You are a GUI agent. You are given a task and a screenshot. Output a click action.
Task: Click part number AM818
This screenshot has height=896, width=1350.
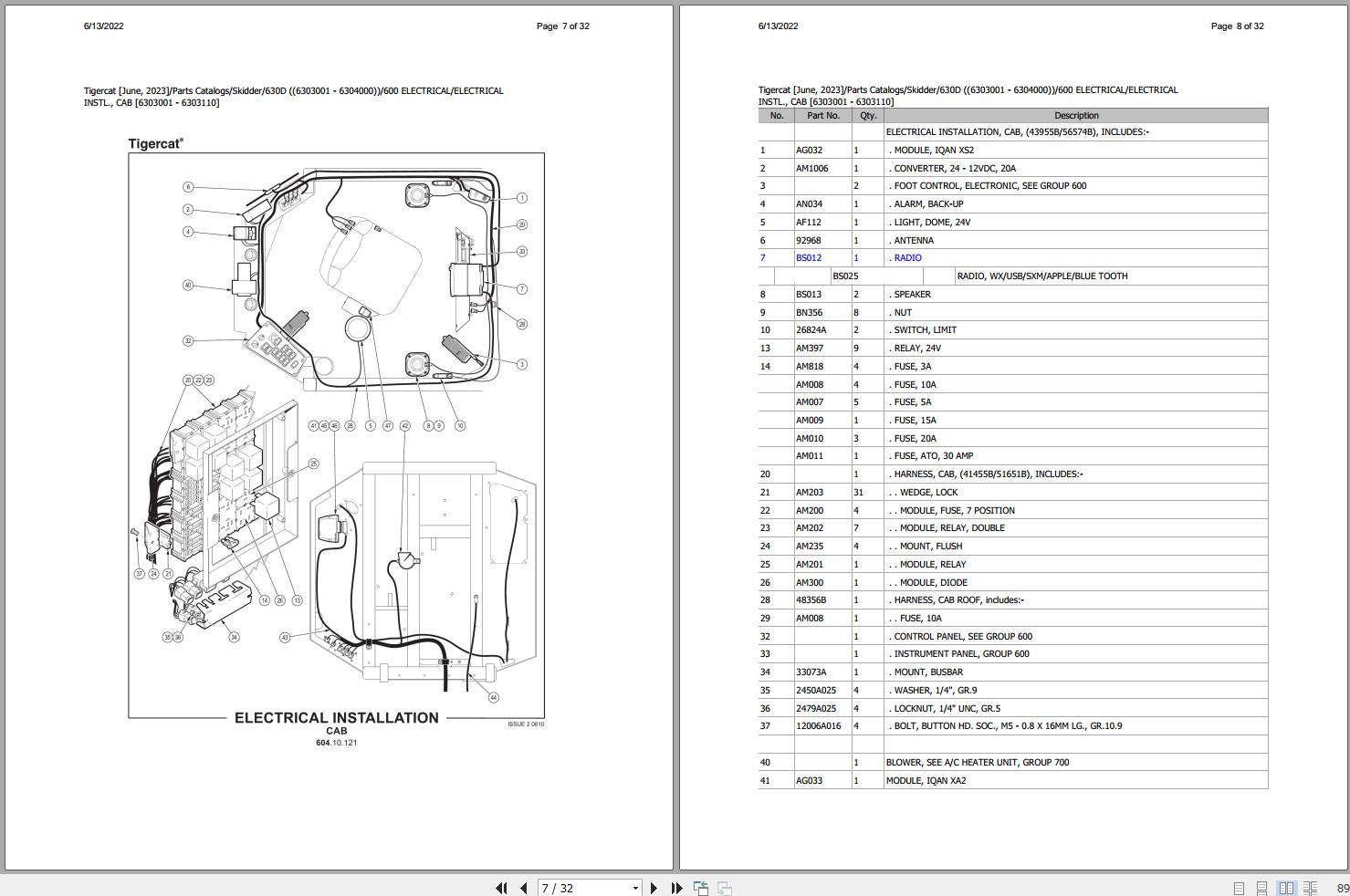click(x=810, y=367)
